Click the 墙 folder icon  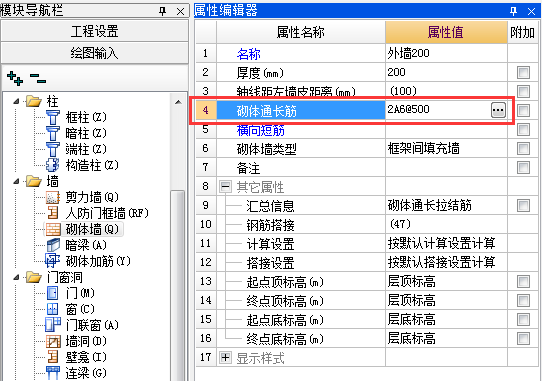[x=34, y=181]
